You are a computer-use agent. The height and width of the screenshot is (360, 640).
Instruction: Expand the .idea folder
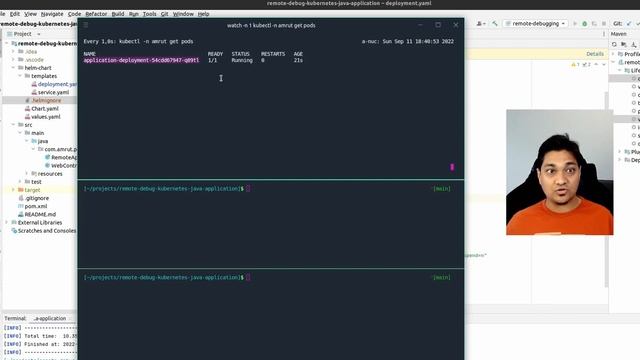[13, 51]
